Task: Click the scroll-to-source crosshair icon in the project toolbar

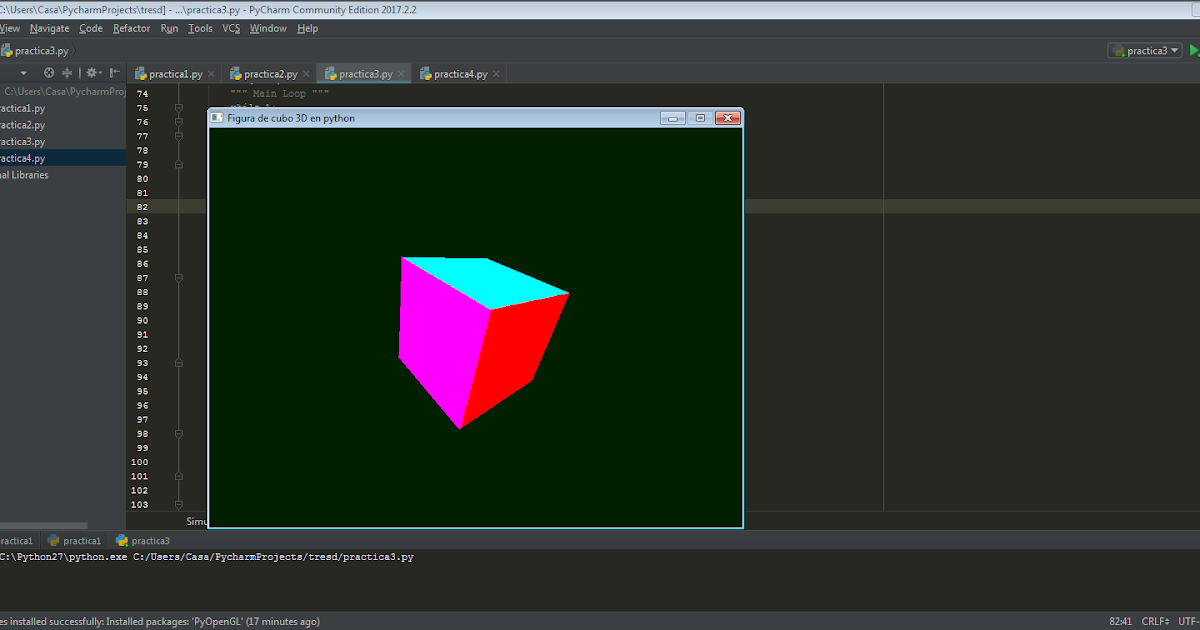Action: pyautogui.click(x=48, y=72)
